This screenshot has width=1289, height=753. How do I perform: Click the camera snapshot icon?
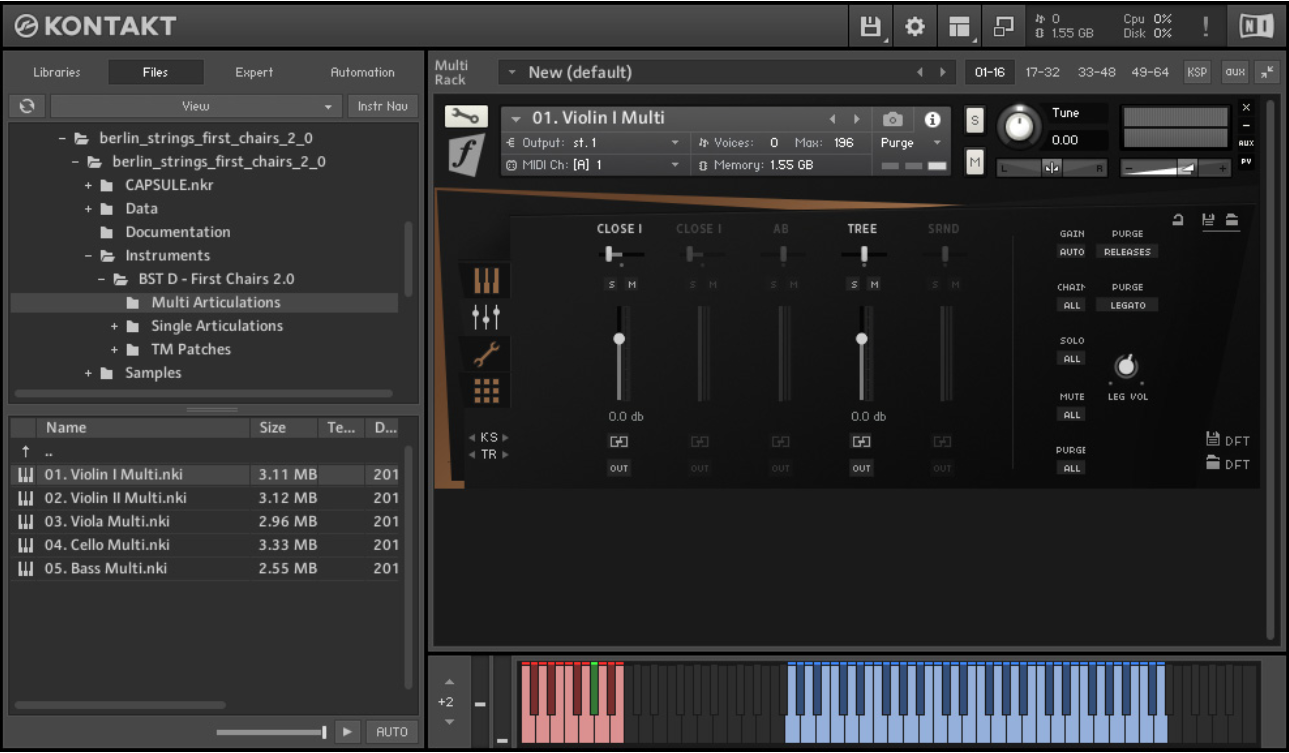pos(893,119)
